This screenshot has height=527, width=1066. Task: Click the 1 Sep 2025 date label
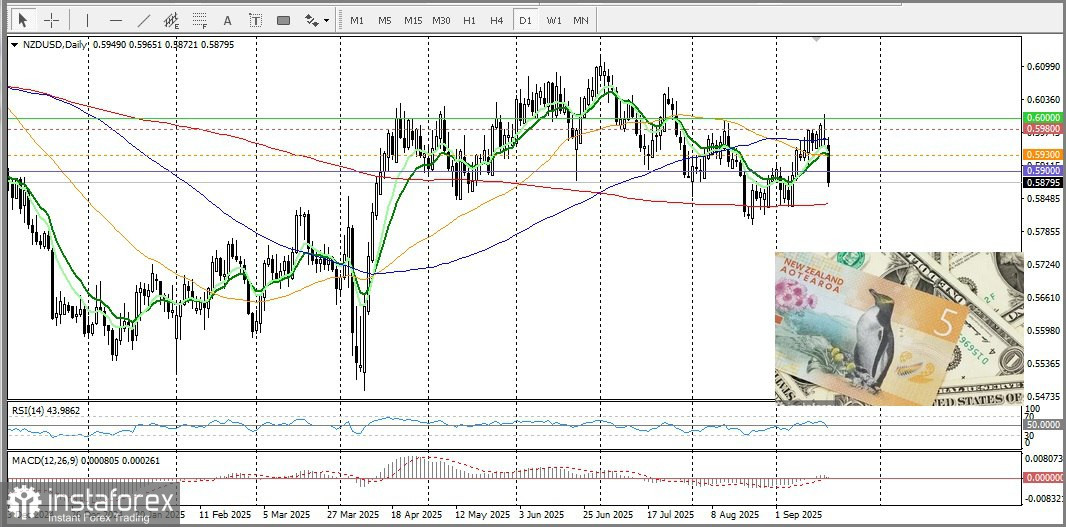(800, 515)
